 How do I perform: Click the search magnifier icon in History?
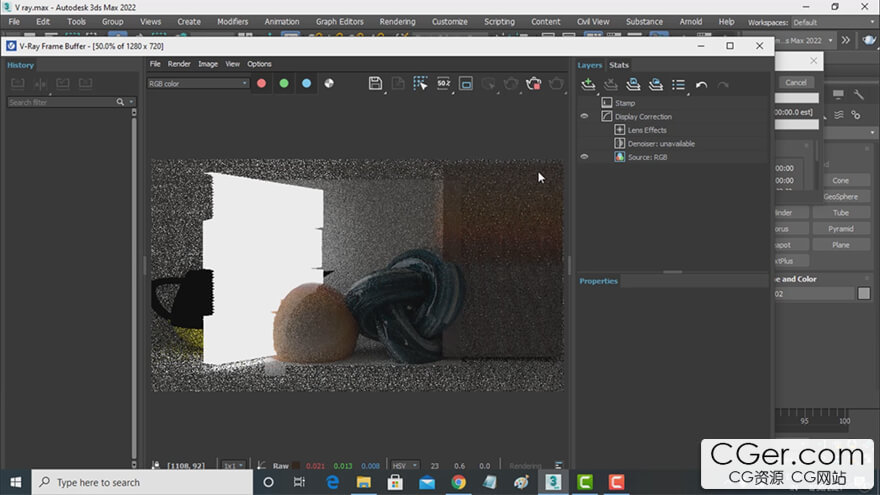(x=120, y=102)
